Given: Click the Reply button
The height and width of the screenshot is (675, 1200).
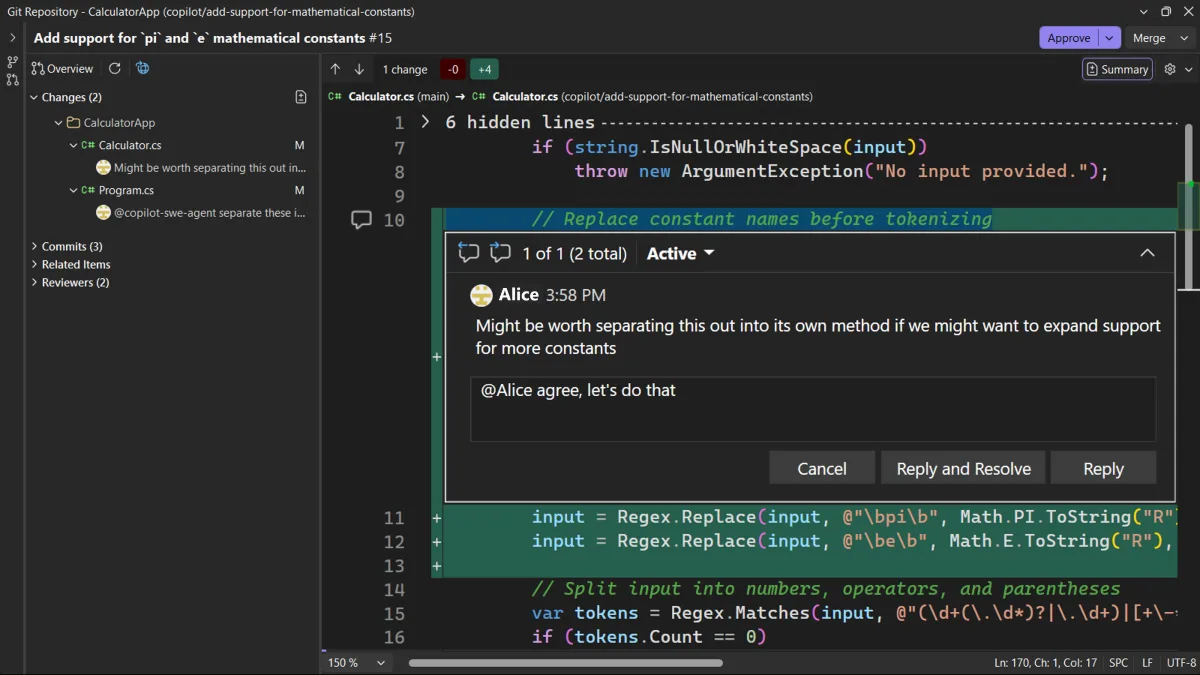Looking at the screenshot, I should click(1103, 468).
